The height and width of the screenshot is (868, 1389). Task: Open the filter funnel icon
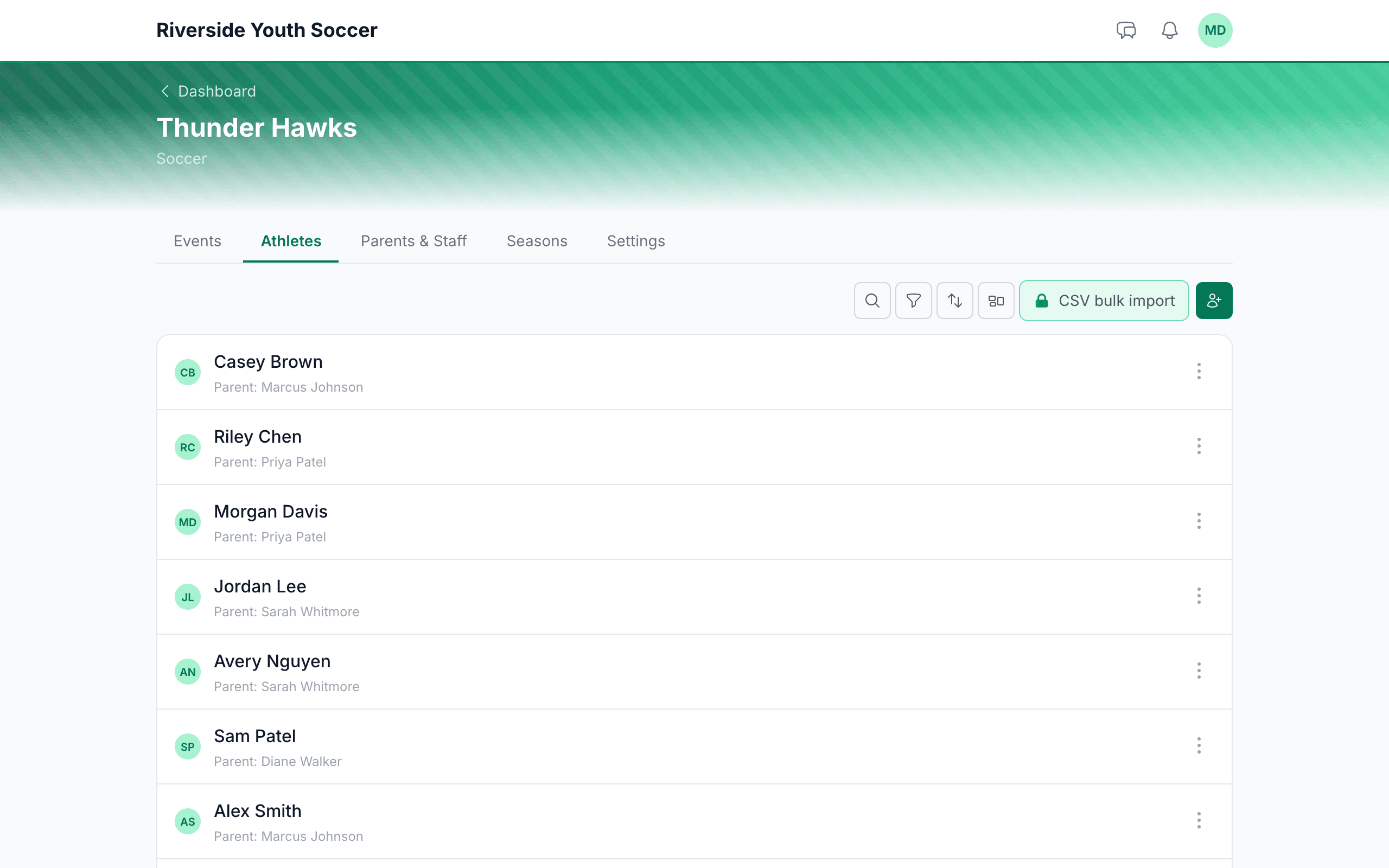913,300
